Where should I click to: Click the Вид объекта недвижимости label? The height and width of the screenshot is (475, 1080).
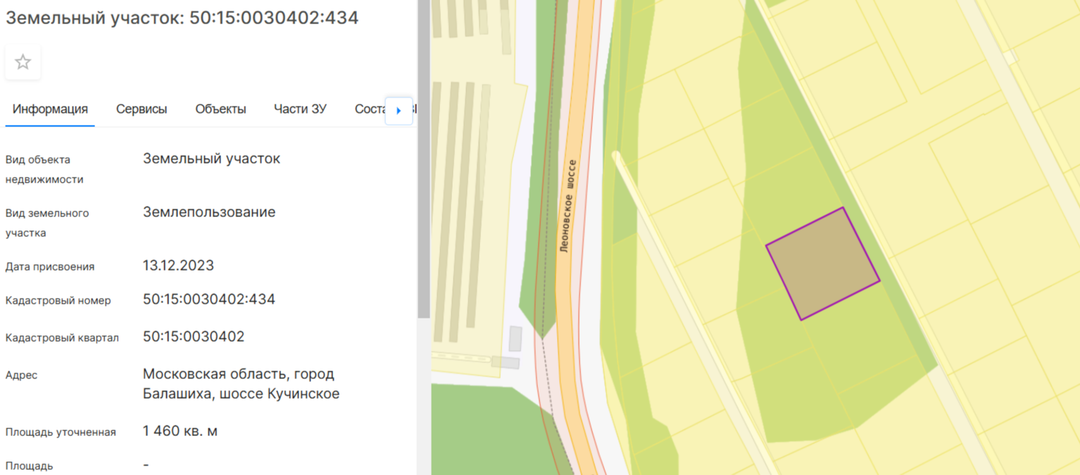tap(45, 169)
